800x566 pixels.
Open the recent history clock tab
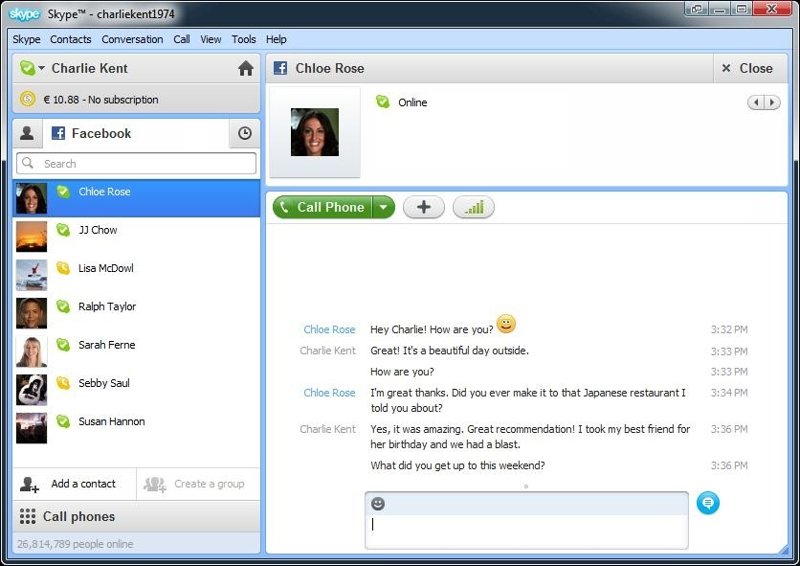click(245, 133)
